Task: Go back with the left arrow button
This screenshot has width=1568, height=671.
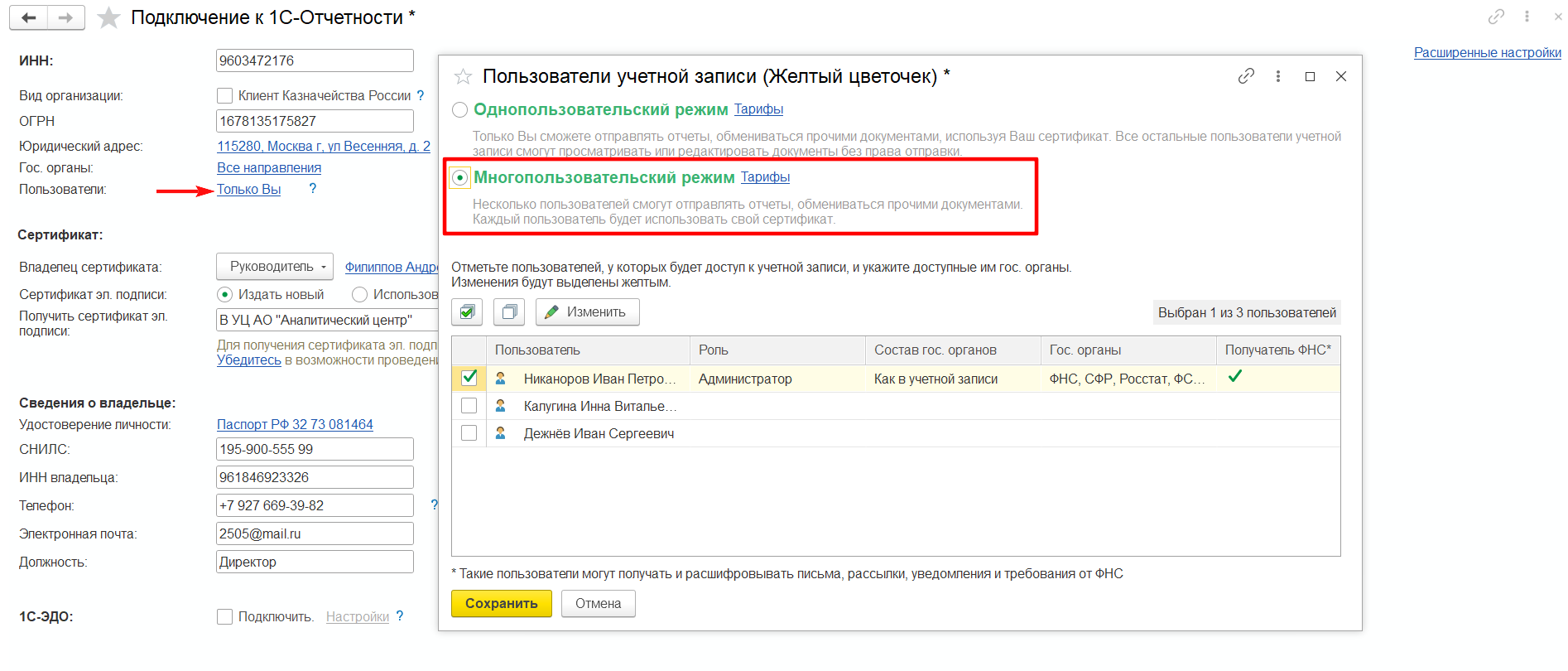Action: tap(29, 17)
